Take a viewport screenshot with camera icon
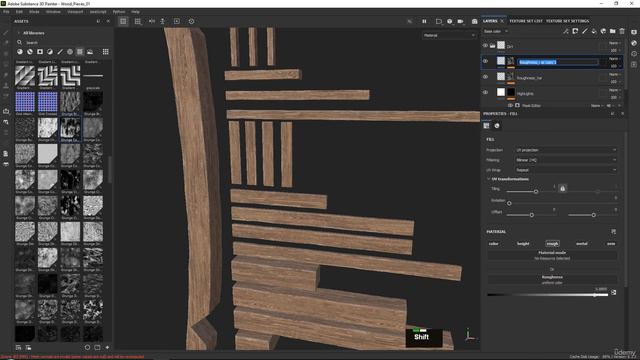The width and height of the screenshot is (640, 360). (474, 21)
